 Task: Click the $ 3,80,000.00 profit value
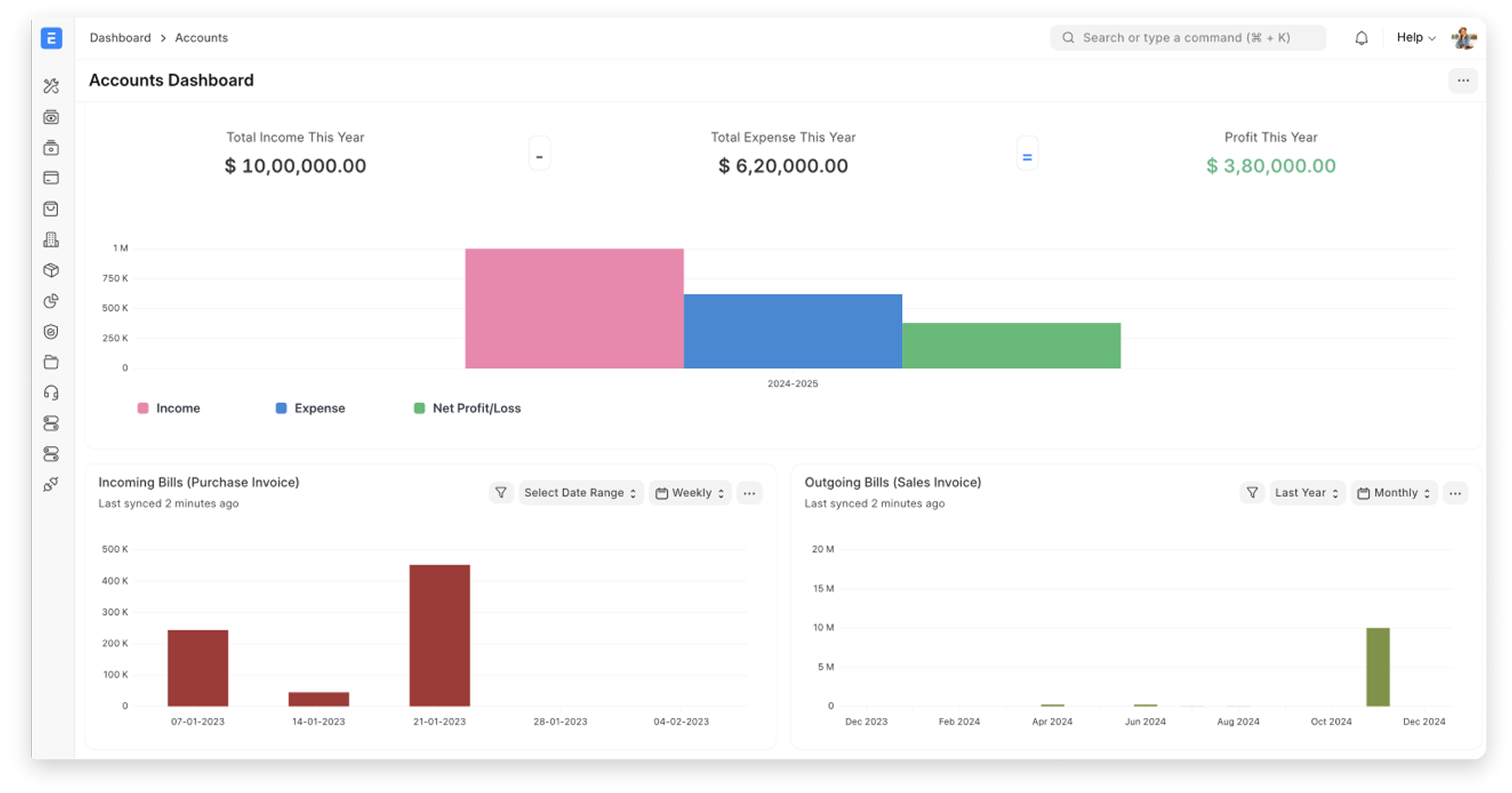coord(1271,166)
